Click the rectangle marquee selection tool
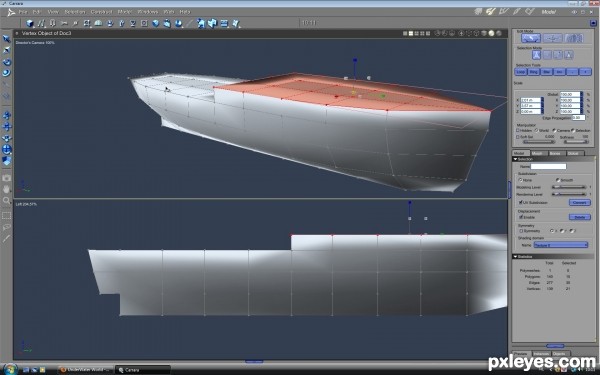 tap(7, 216)
